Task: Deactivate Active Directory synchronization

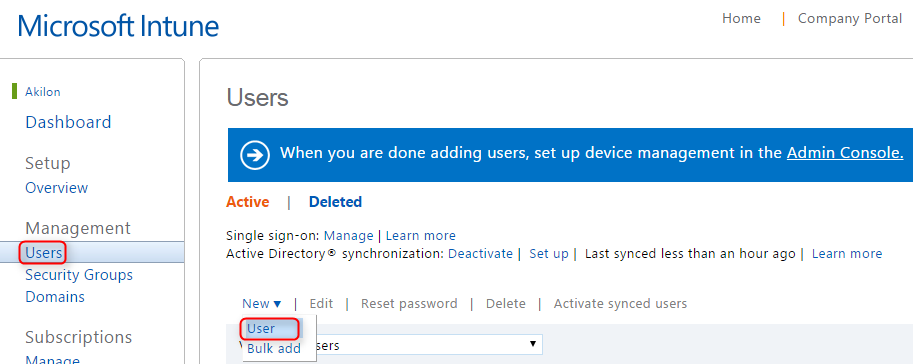Action: 480,254
